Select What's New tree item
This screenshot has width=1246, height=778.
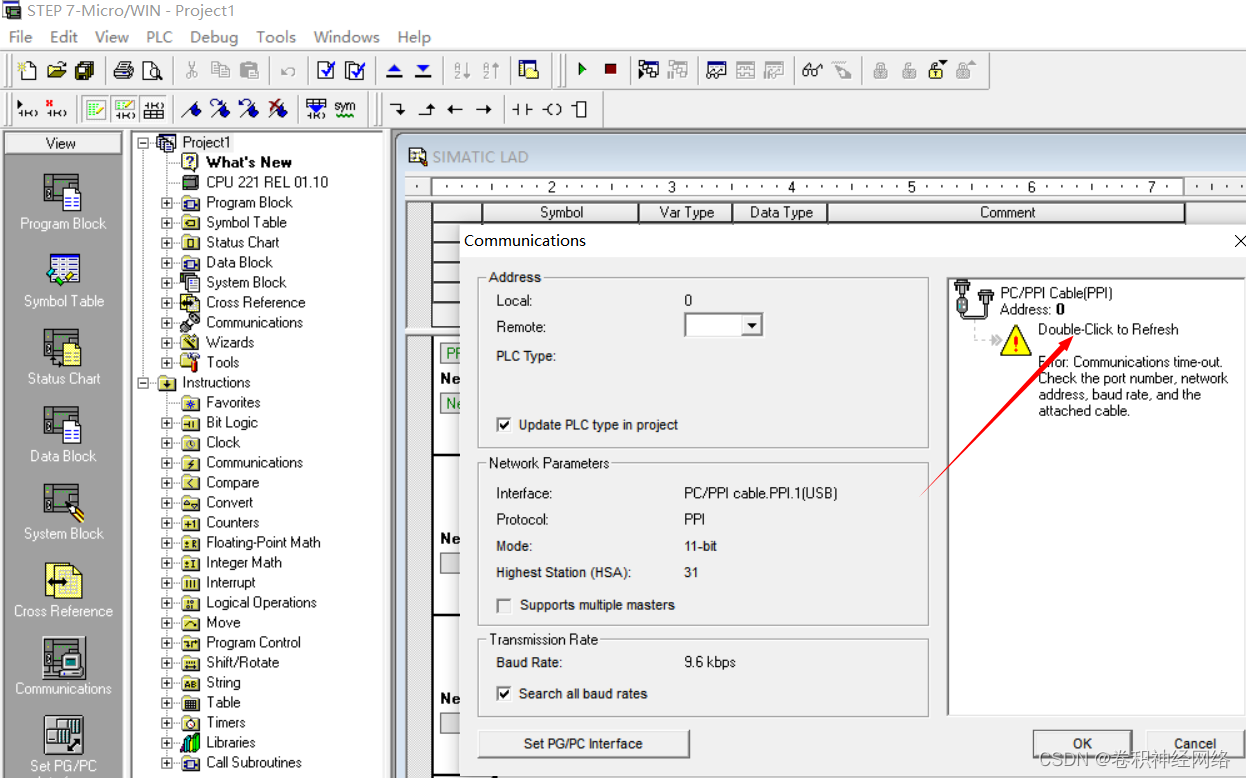(x=249, y=162)
